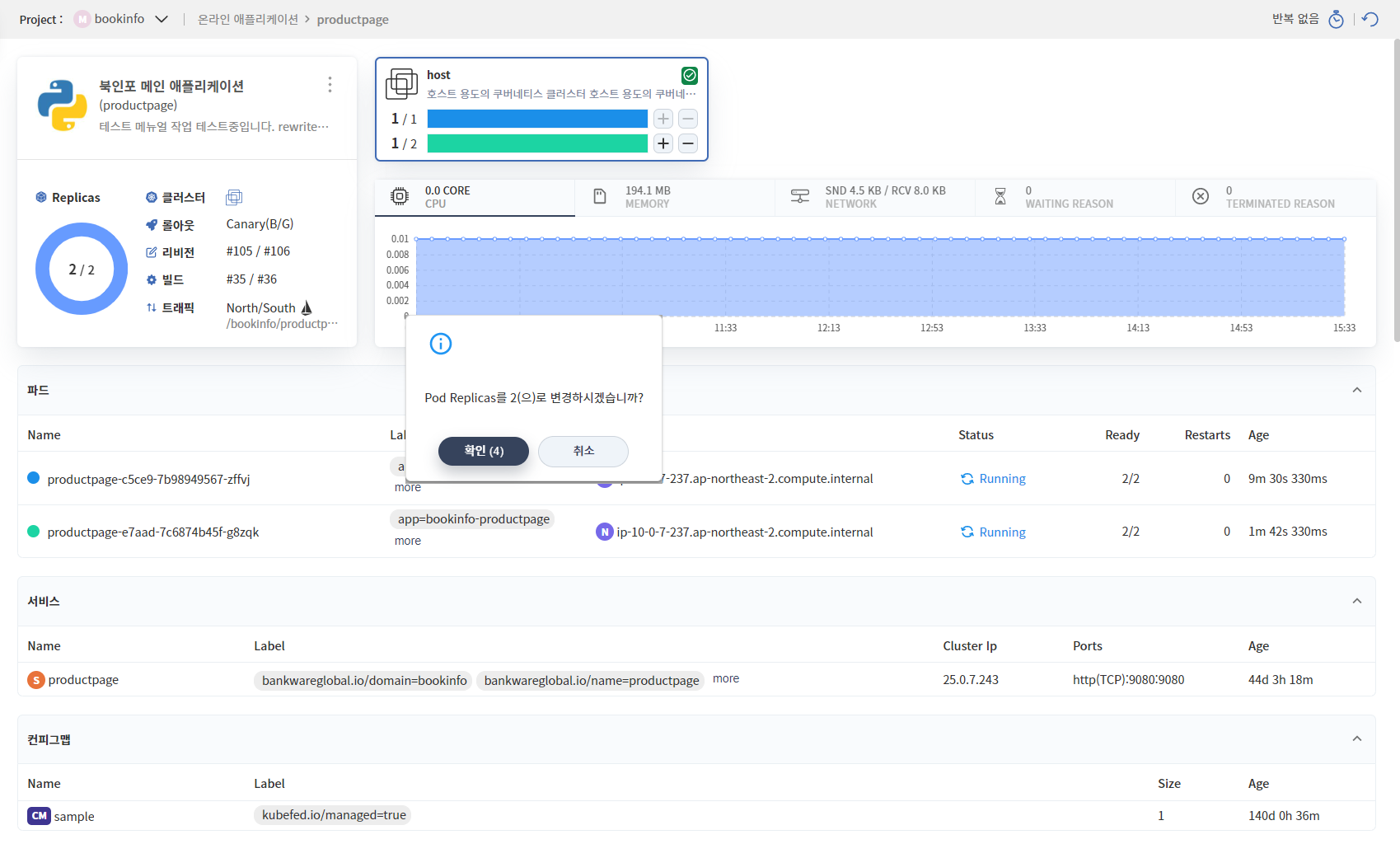The height and width of the screenshot is (844, 1400).
Task: Increase replicas on the green 1/2 bar
Action: 663,143
